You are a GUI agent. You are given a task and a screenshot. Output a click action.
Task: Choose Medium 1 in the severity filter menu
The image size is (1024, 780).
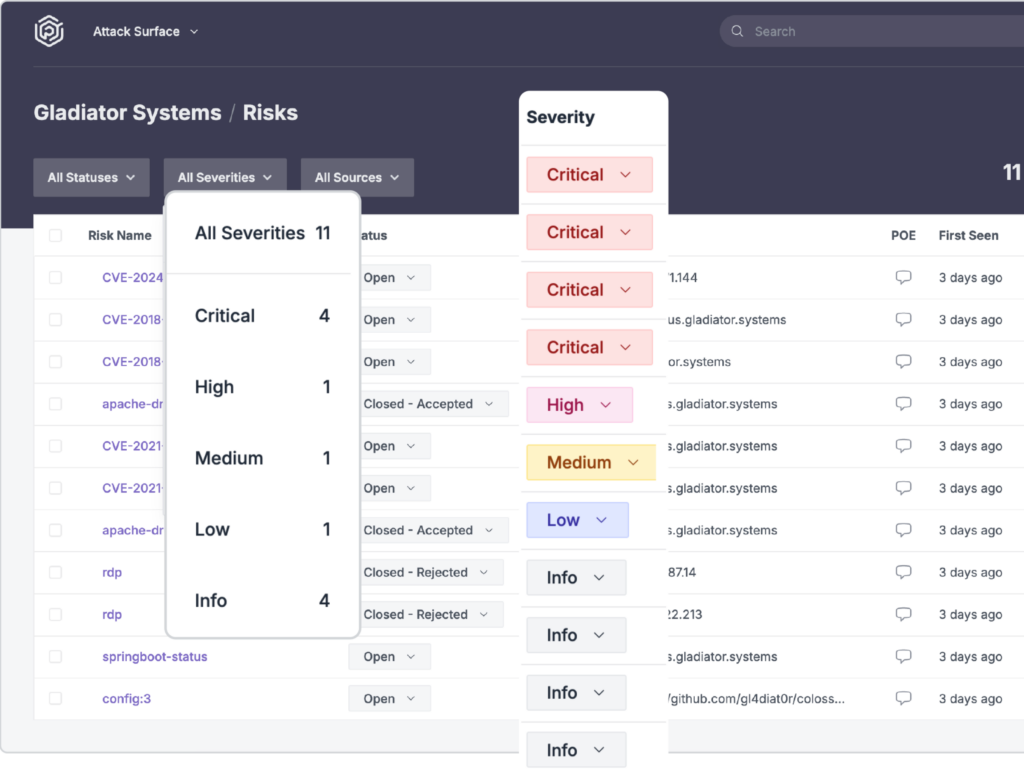pyautogui.click(x=263, y=458)
